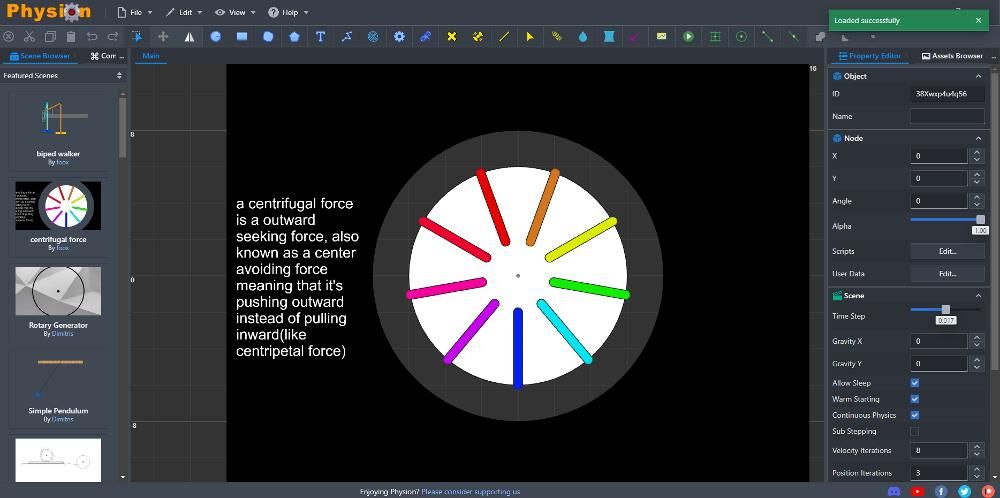
Task: Click the green play simulation button
Action: coord(689,36)
